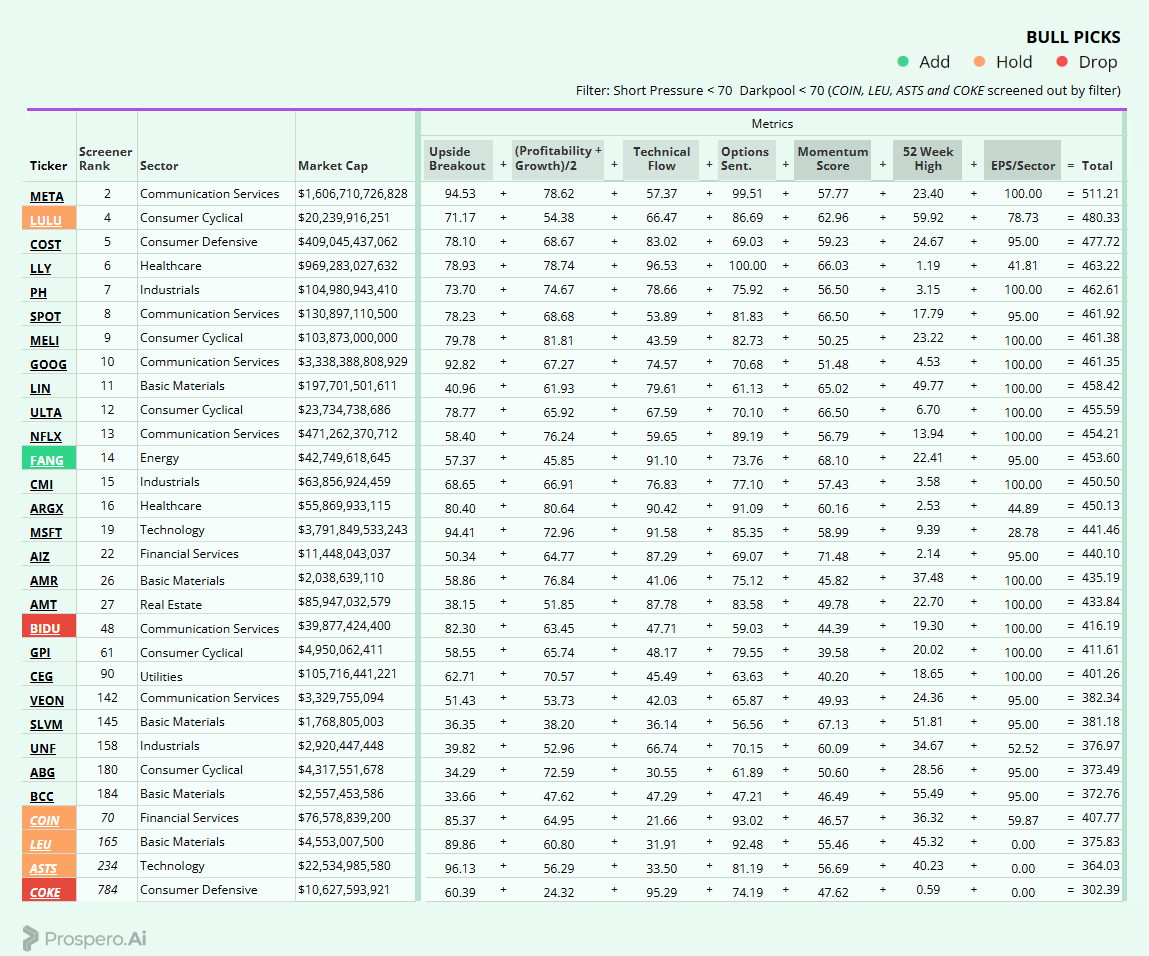Screen dimensions: 1149x956
Task: Click META's total value 511.21
Action: coord(1101,193)
